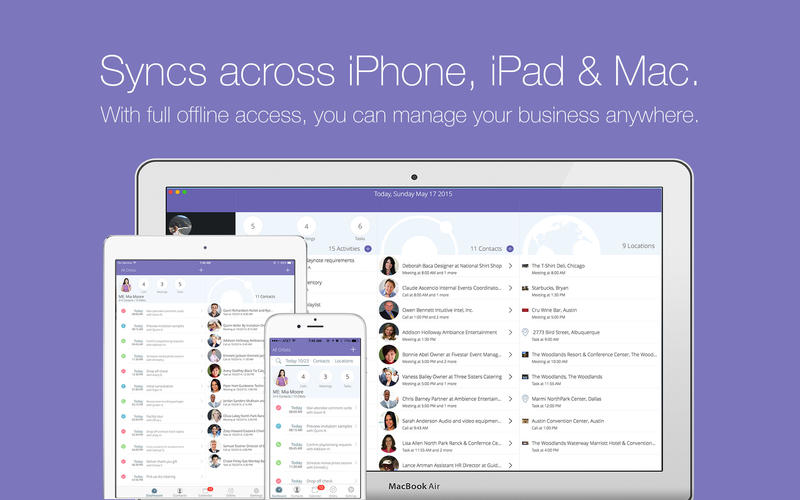Expand Bonnie Abel's contact chevron
800x500 pixels.
point(510,354)
